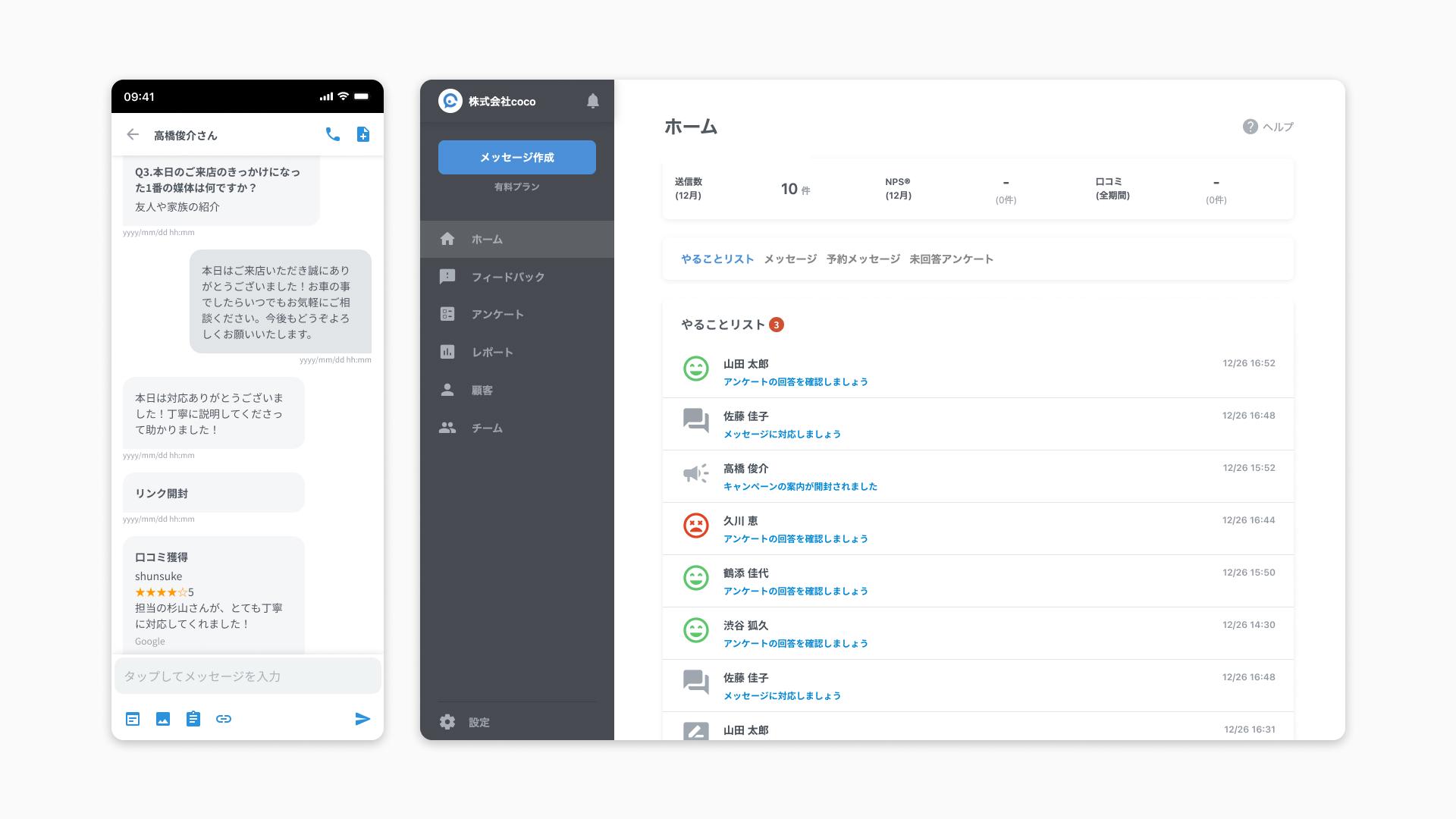The height and width of the screenshot is (819, 1456).
Task: Open 設定 settings at sidebar bottom
Action: click(x=479, y=722)
